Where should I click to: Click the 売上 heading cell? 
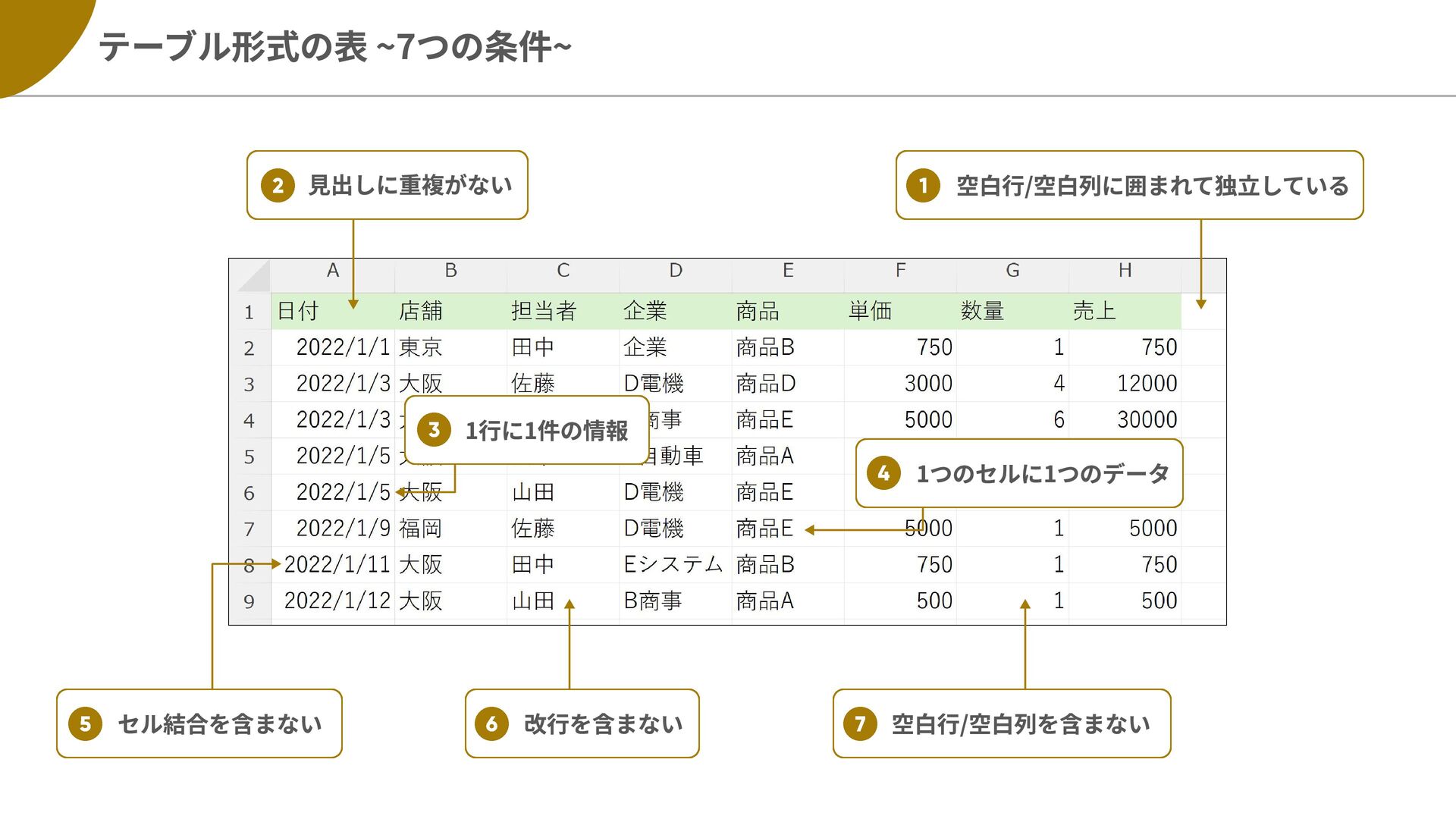pos(1125,311)
